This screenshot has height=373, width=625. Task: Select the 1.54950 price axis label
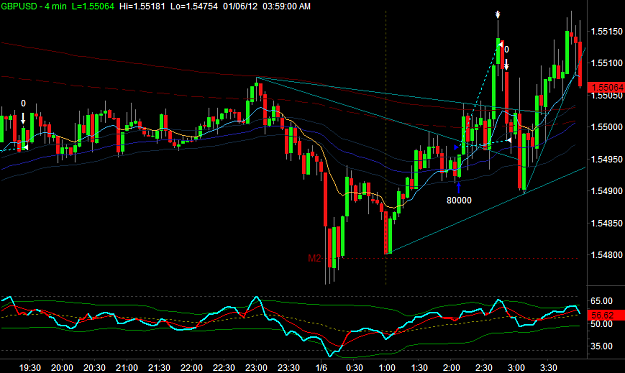pos(606,159)
